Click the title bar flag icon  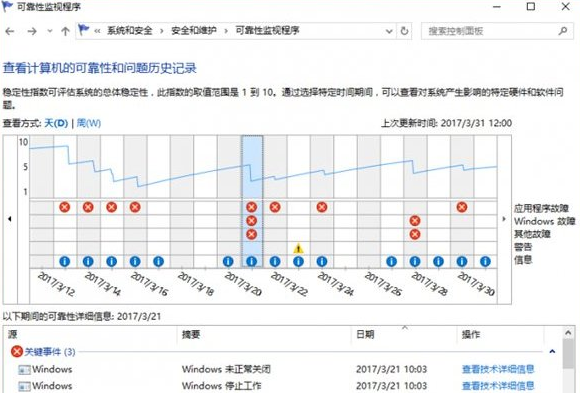(7, 6)
